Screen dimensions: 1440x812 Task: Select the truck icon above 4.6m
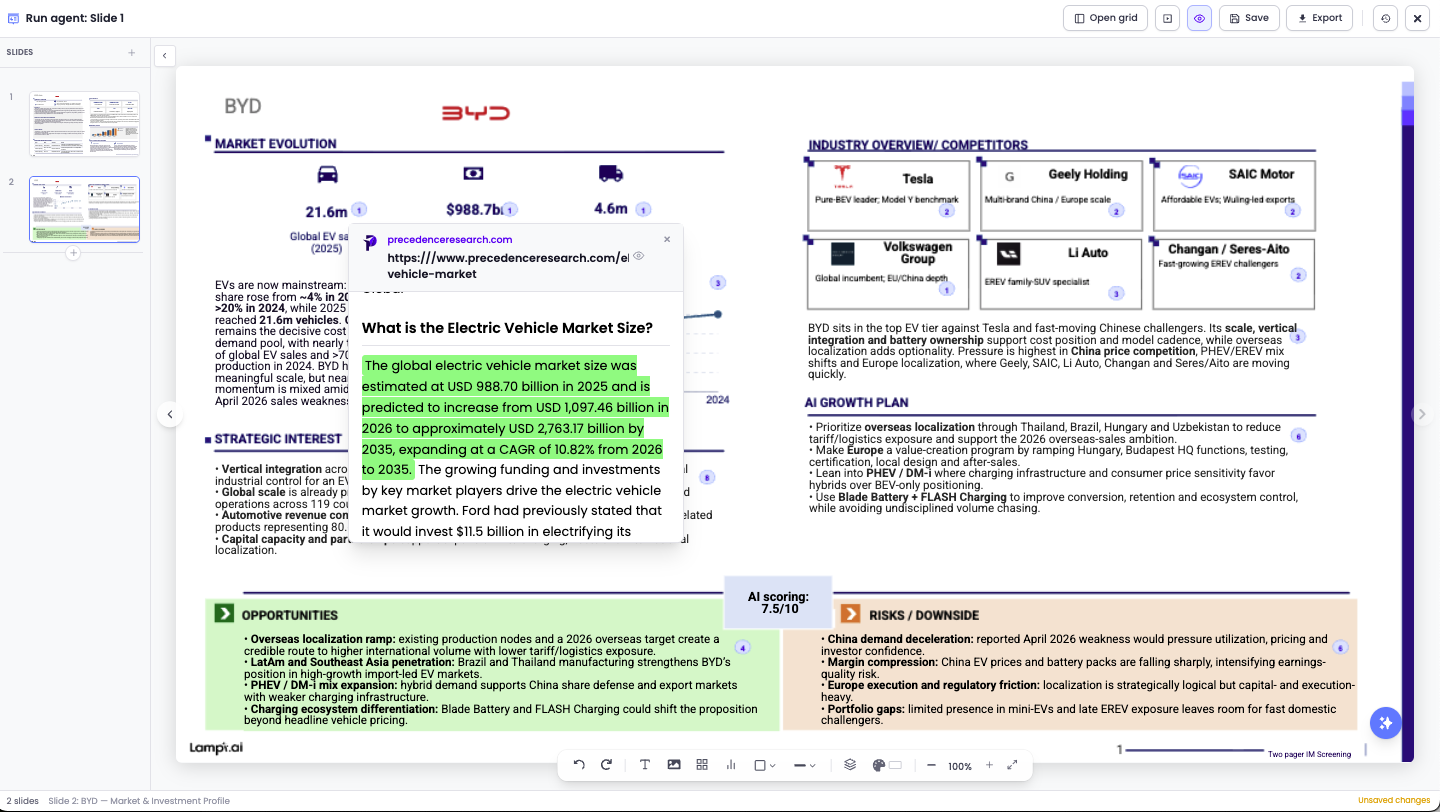[611, 173]
